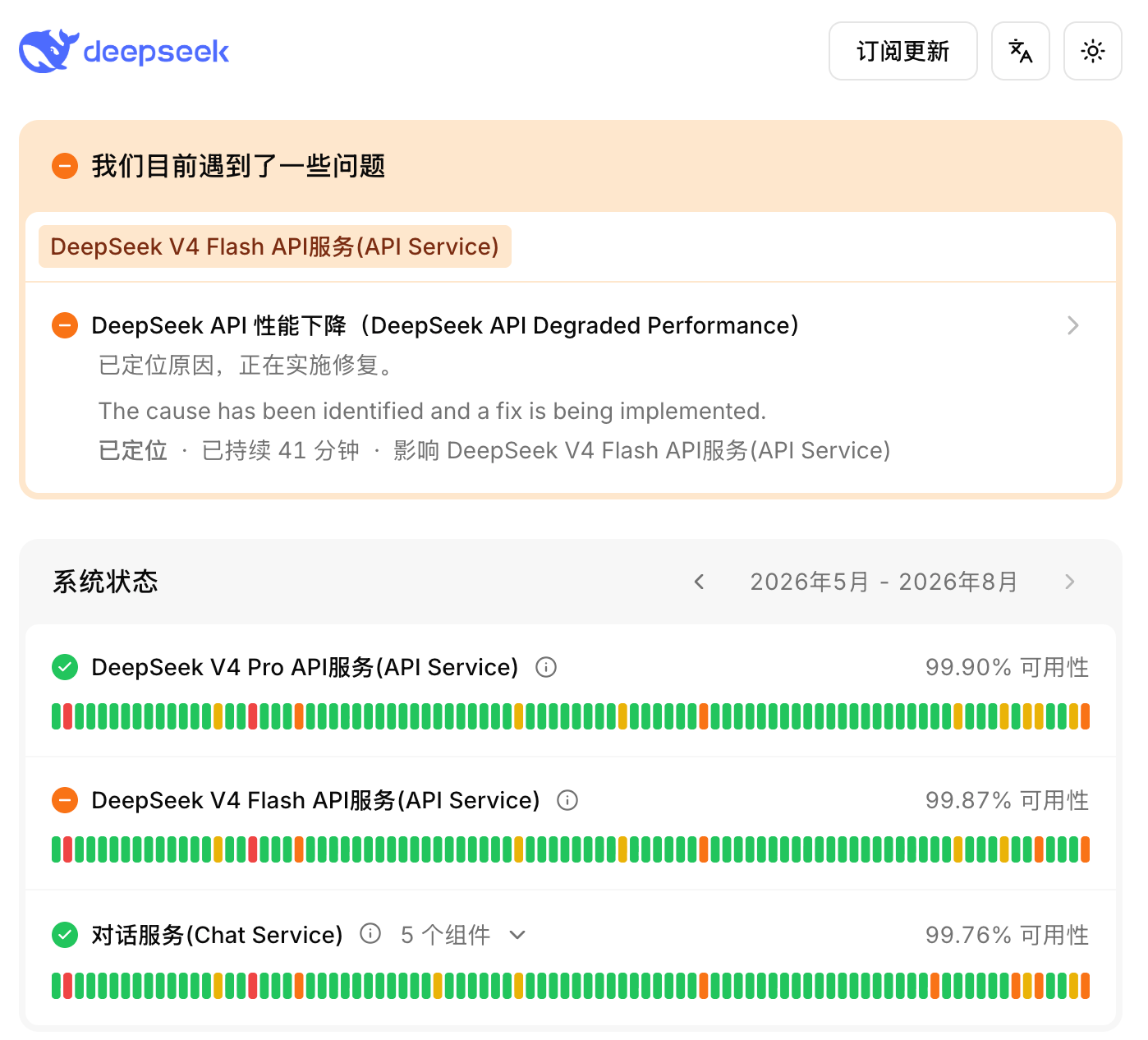
Task: Click orange status icon for V4 Flash API
Action: coord(65,800)
